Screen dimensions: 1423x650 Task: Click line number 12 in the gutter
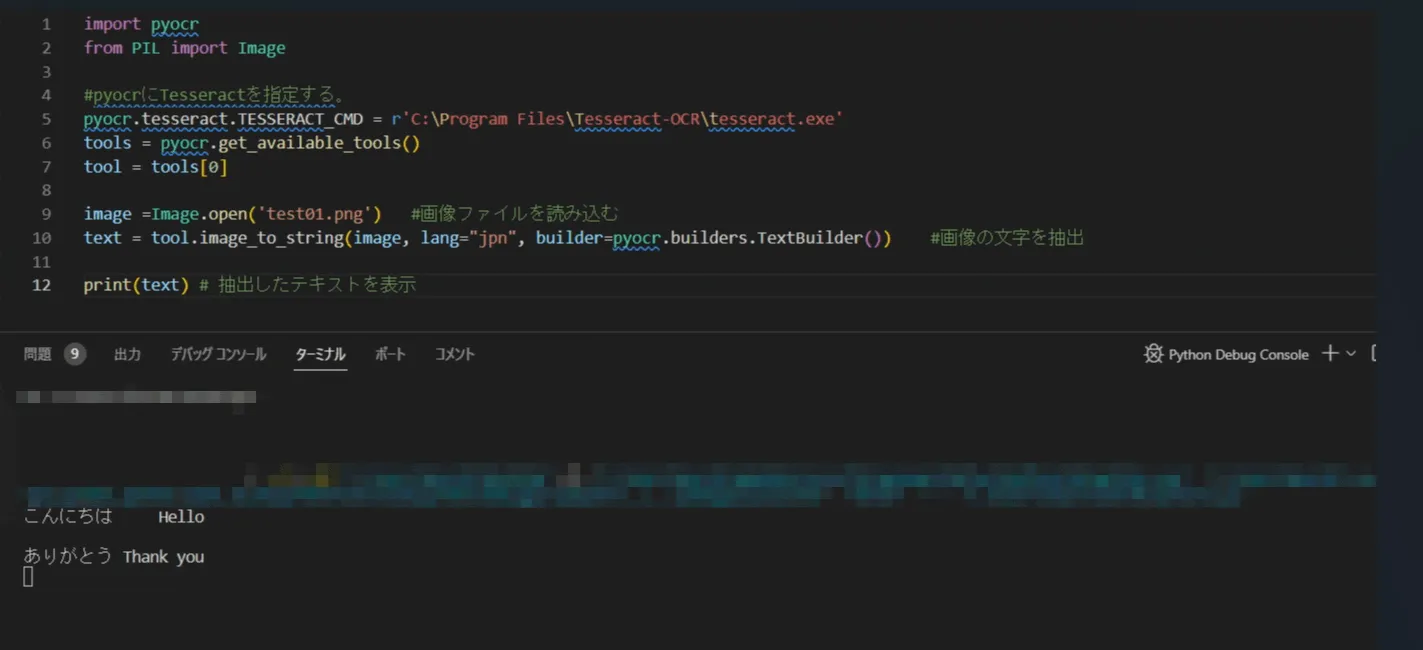click(x=42, y=285)
